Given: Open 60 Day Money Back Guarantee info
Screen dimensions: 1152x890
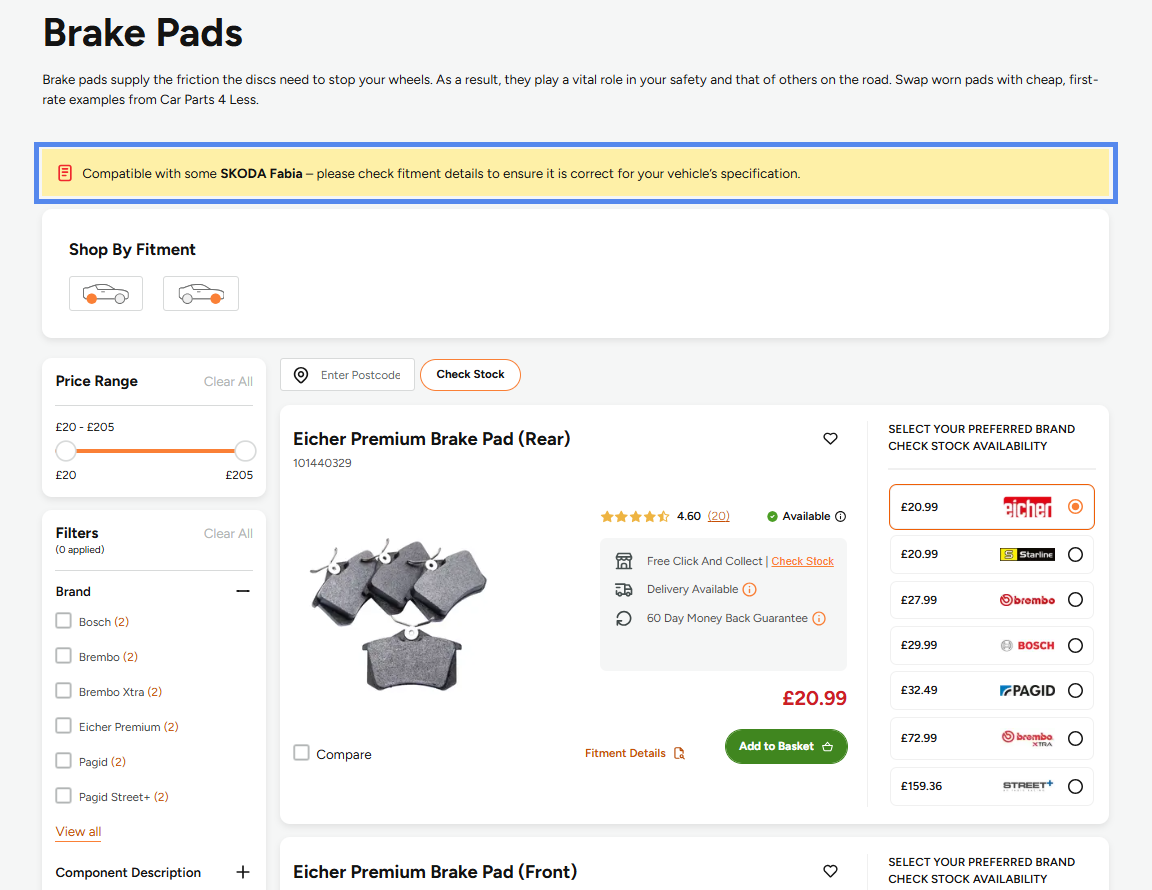Looking at the screenshot, I should coord(819,619).
